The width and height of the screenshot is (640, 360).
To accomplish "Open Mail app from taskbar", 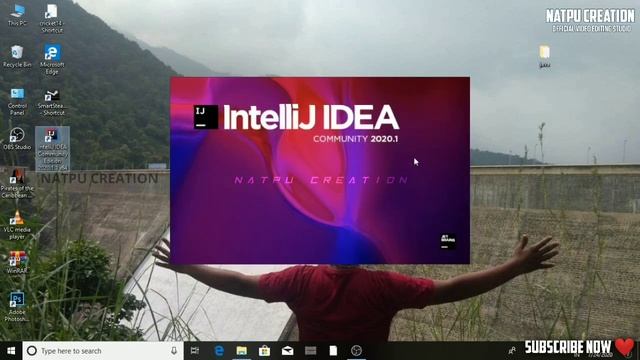I will point(287,351).
